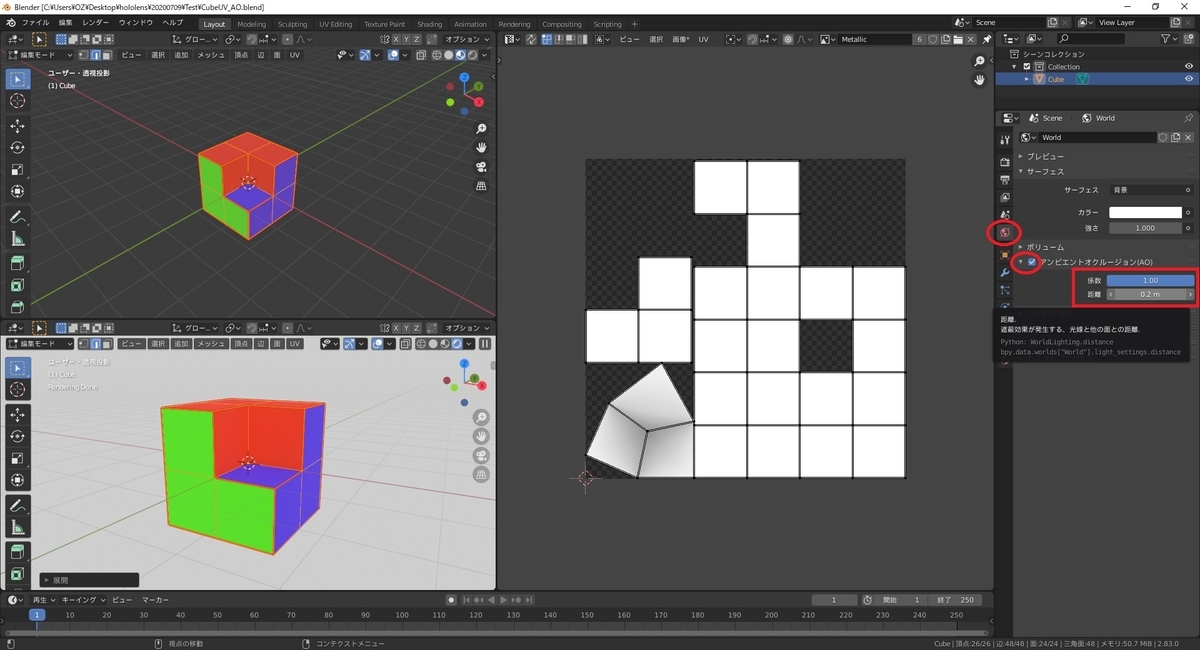The image size is (1200, 650).
Task: Enable the Ambient Occlusion checkbox
Action: [x=1032, y=262]
